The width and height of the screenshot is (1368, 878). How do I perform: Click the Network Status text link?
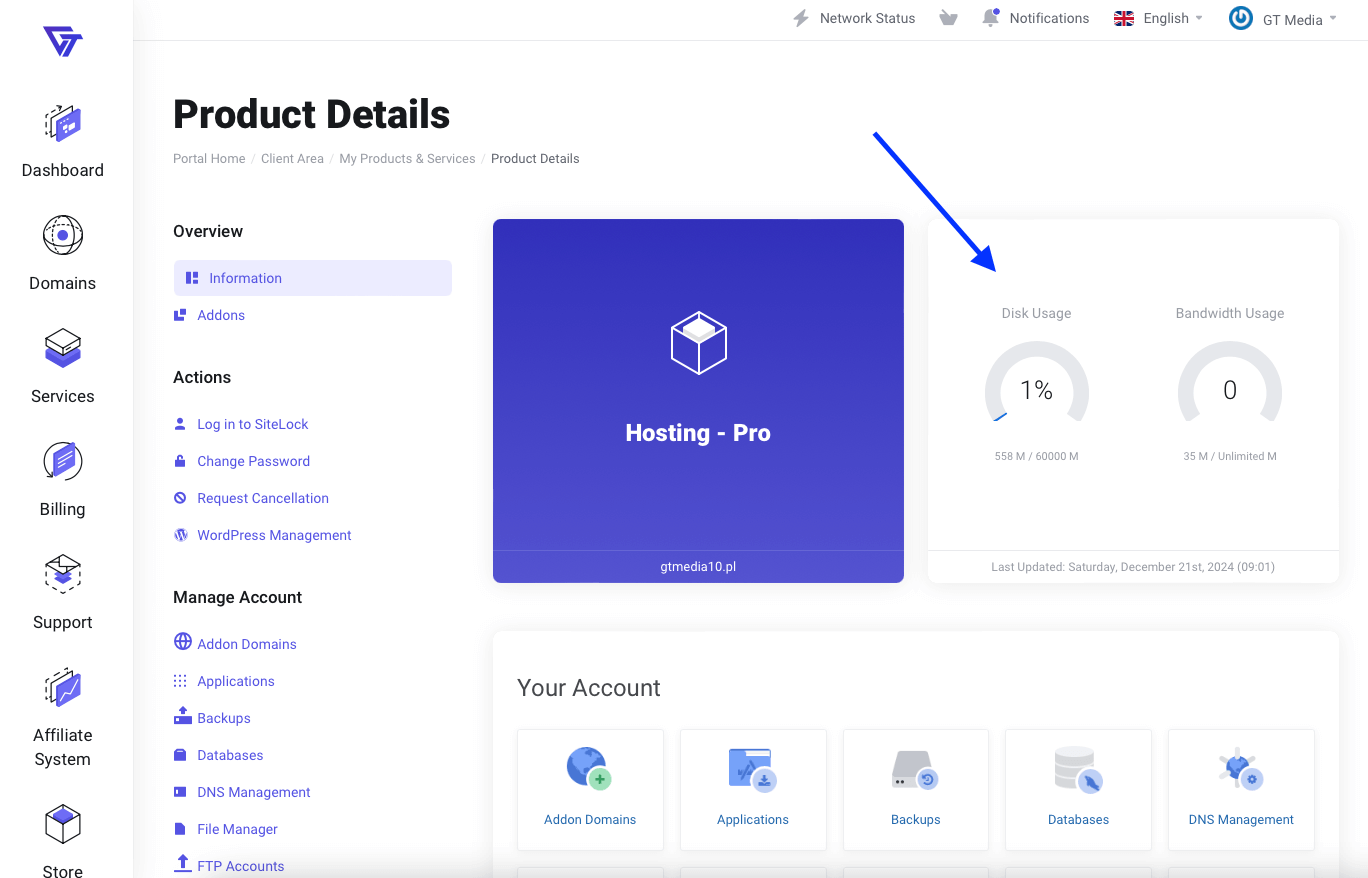pos(867,18)
